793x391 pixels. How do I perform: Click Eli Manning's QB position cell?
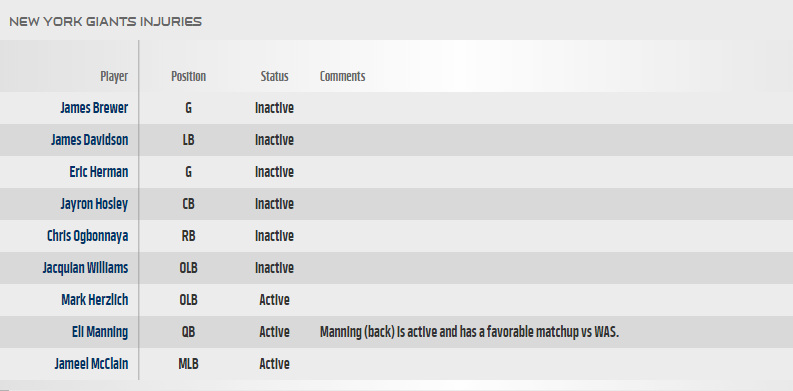tap(188, 332)
